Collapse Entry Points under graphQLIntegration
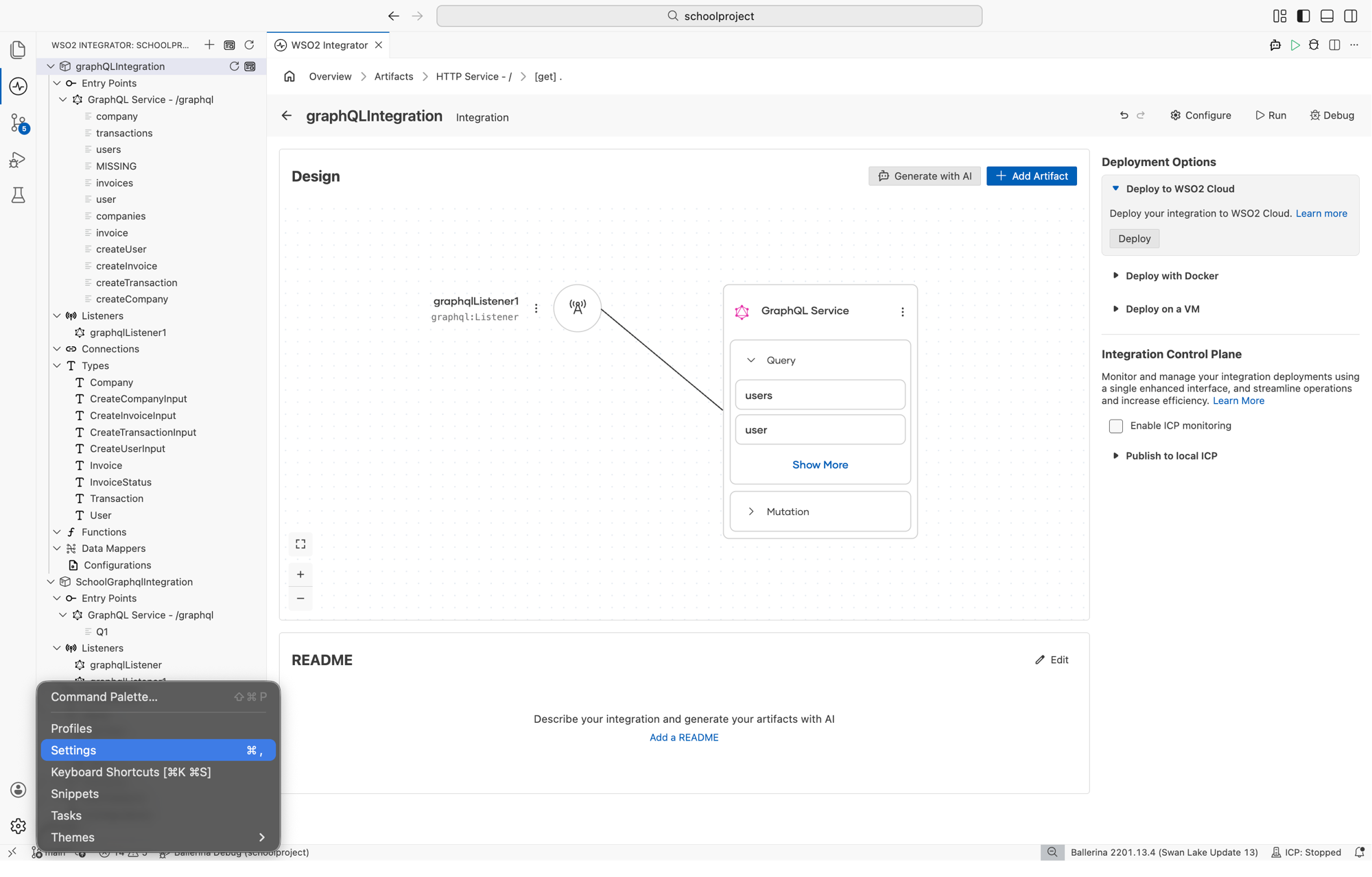This screenshot has height=877, width=1372. pos(57,83)
